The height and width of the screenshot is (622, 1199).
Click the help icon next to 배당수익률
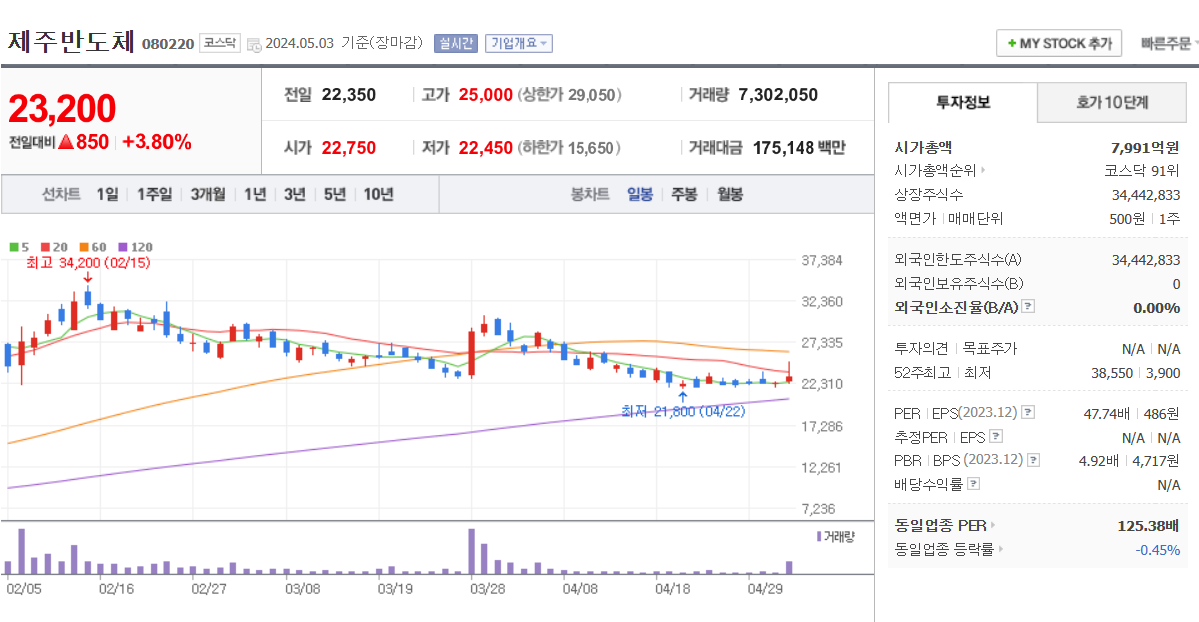point(973,484)
